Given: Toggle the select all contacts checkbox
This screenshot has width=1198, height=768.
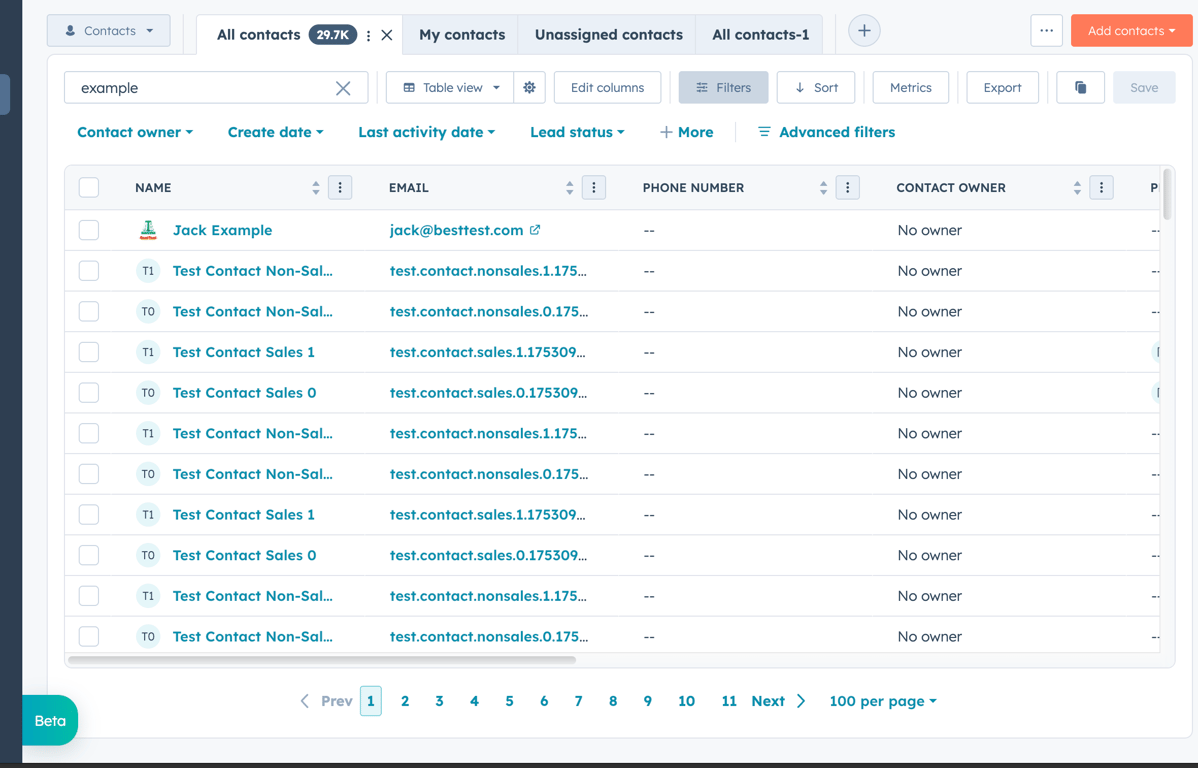Looking at the screenshot, I should (89, 187).
